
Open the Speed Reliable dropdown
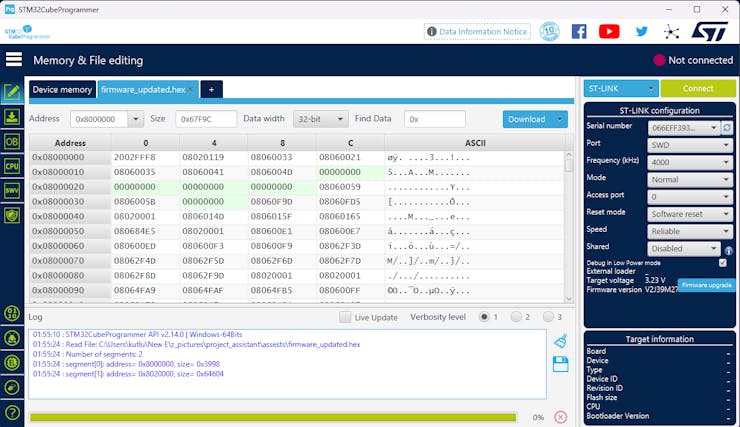pos(690,231)
